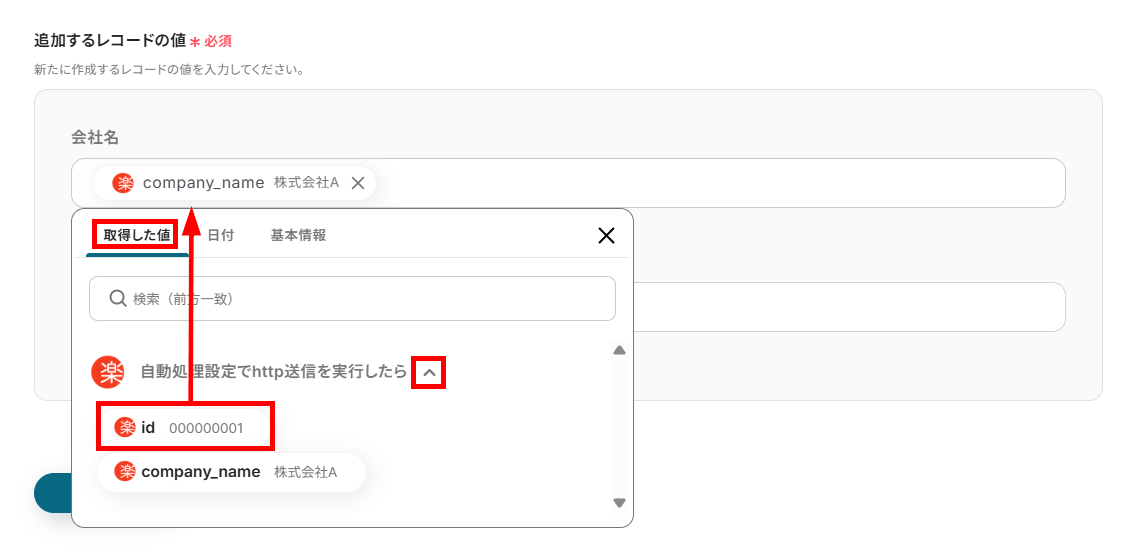Image resolution: width=1140 pixels, height=552 pixels.
Task: Close the value picker popup with X
Action: [x=605, y=236]
